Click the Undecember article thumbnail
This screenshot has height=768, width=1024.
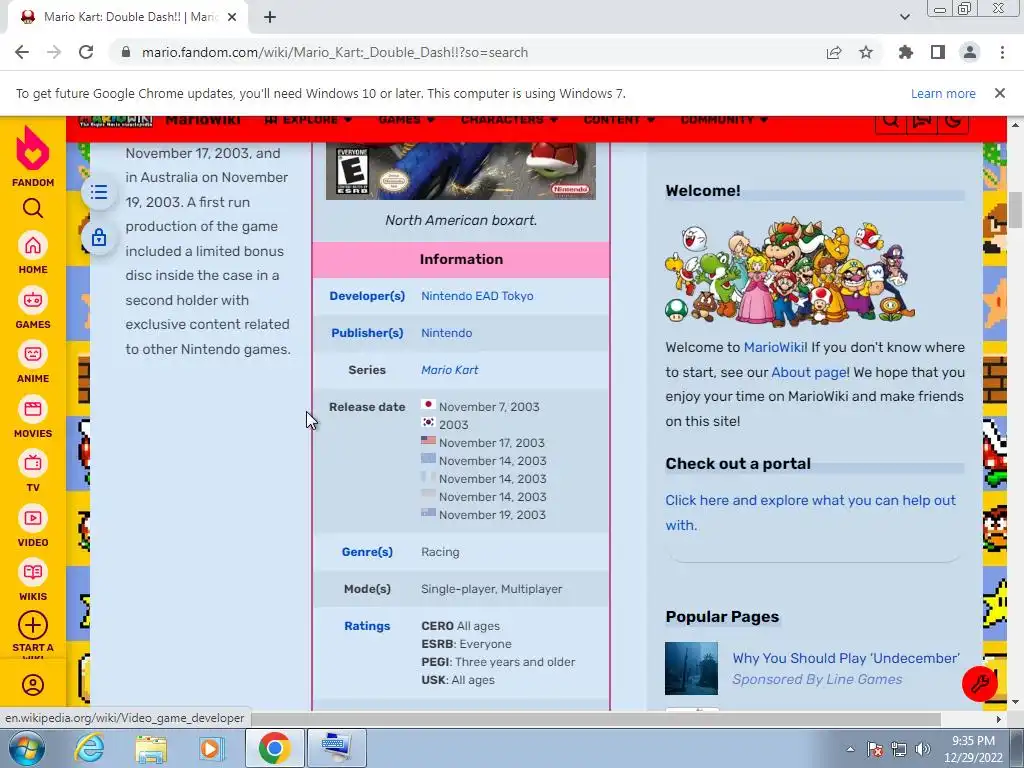tap(691, 668)
